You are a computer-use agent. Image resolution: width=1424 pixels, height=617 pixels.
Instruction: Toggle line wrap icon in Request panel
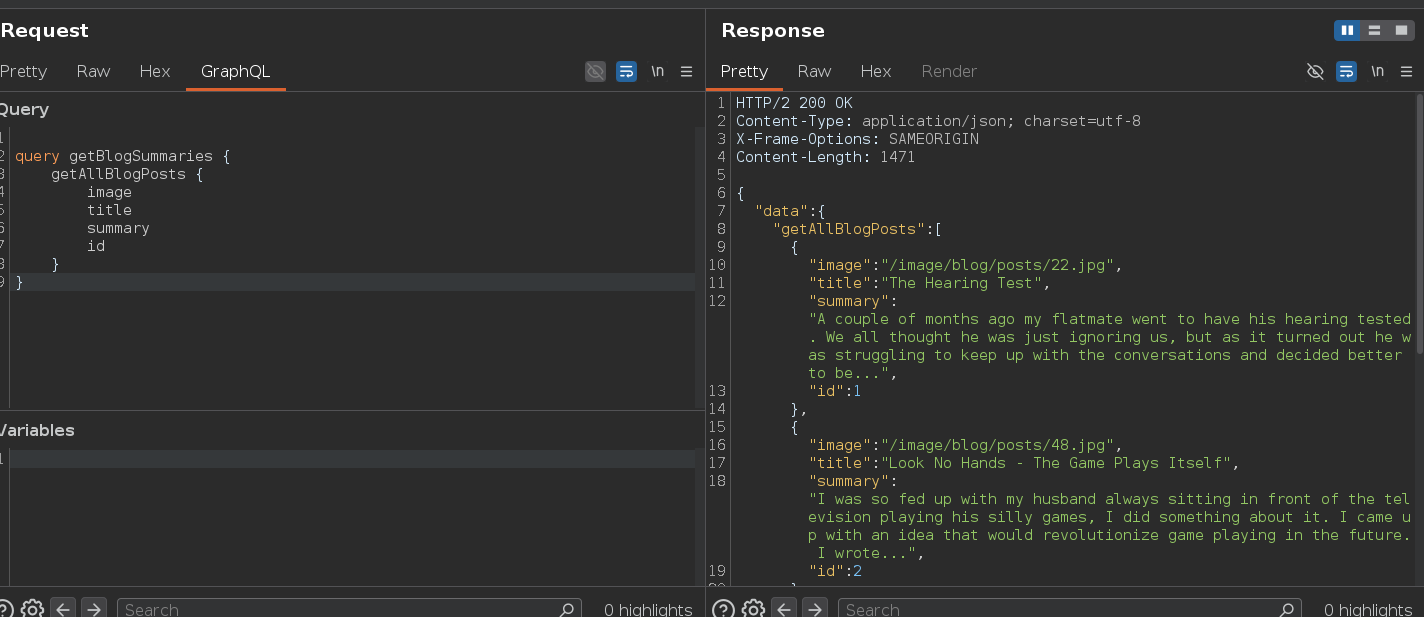627,71
